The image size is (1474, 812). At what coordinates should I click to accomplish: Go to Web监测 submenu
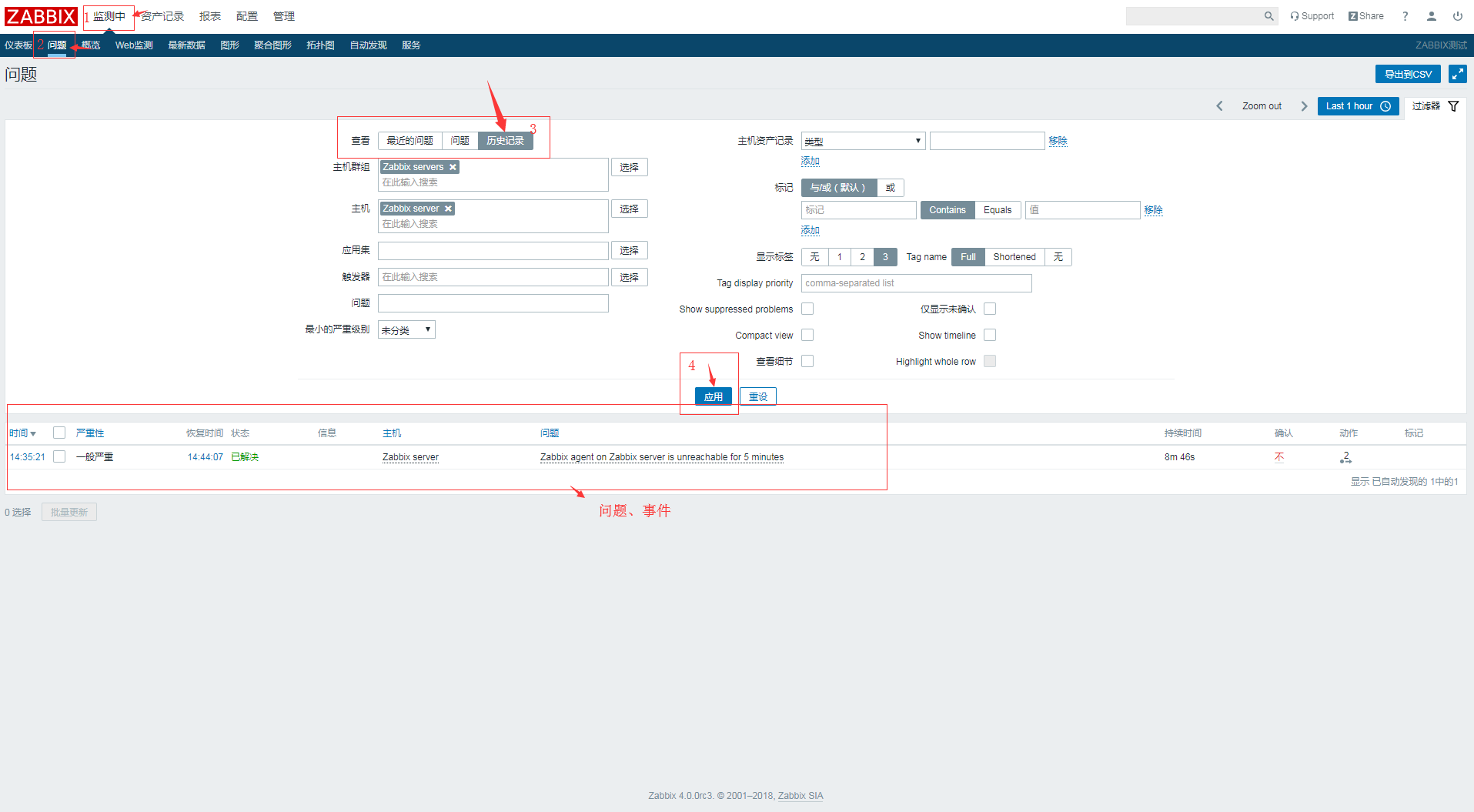(x=134, y=45)
